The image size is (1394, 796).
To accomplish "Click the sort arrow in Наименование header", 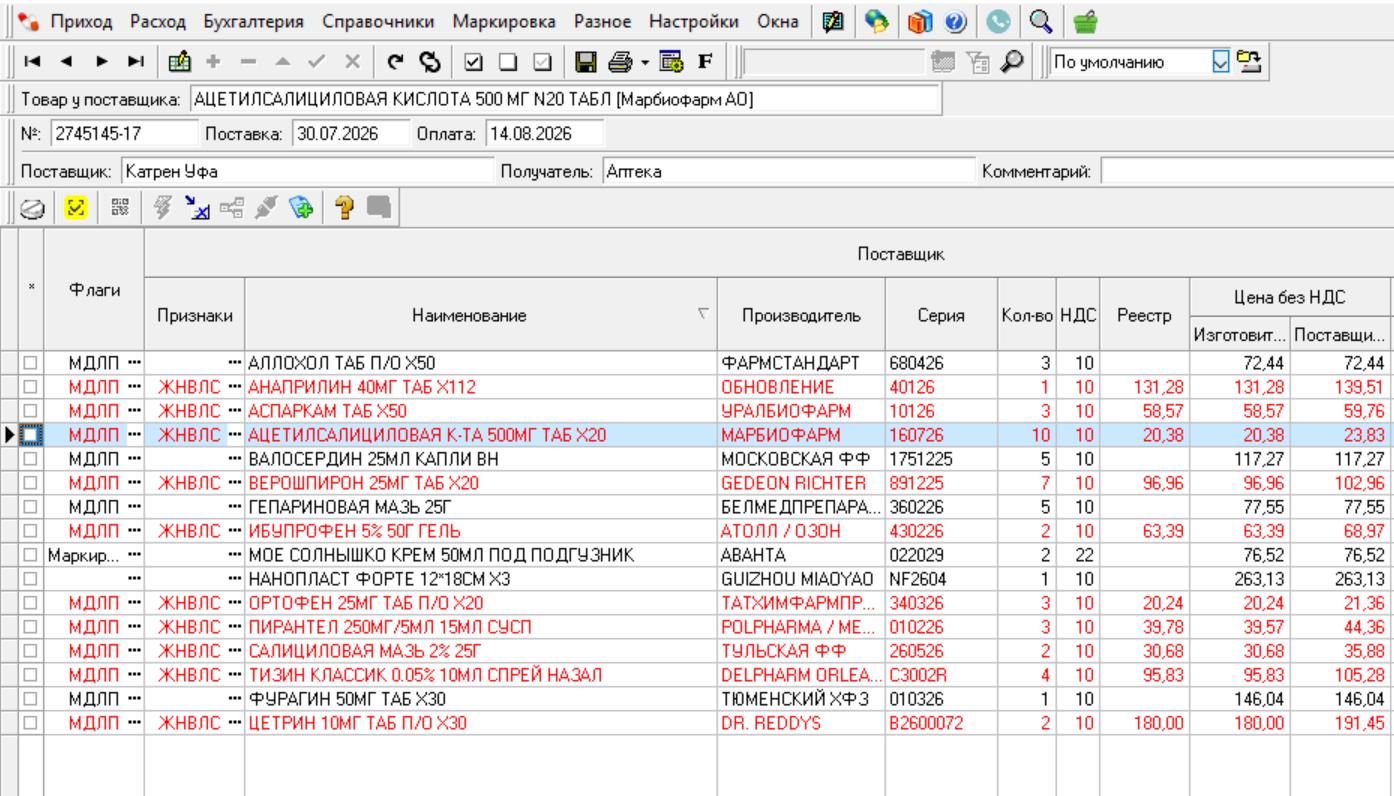I will pos(703,314).
